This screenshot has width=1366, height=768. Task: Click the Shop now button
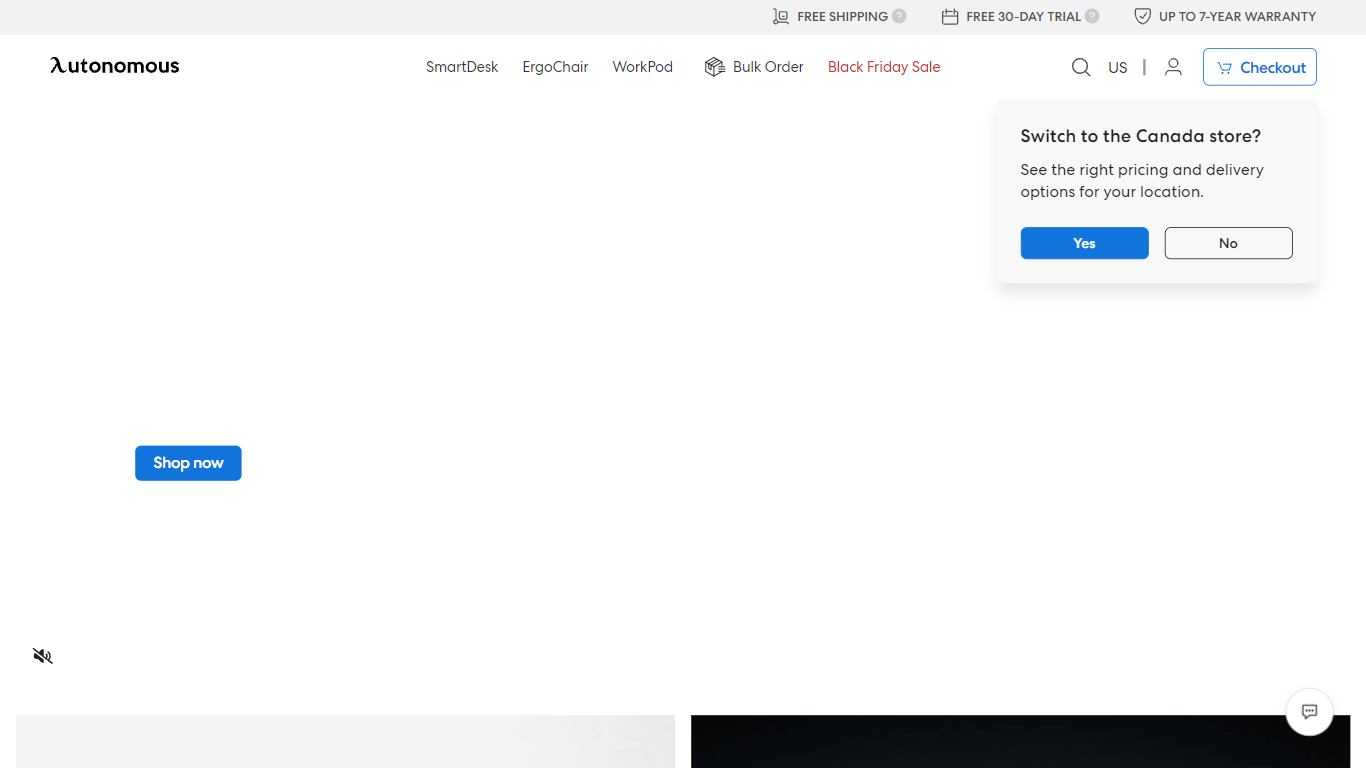click(x=188, y=463)
